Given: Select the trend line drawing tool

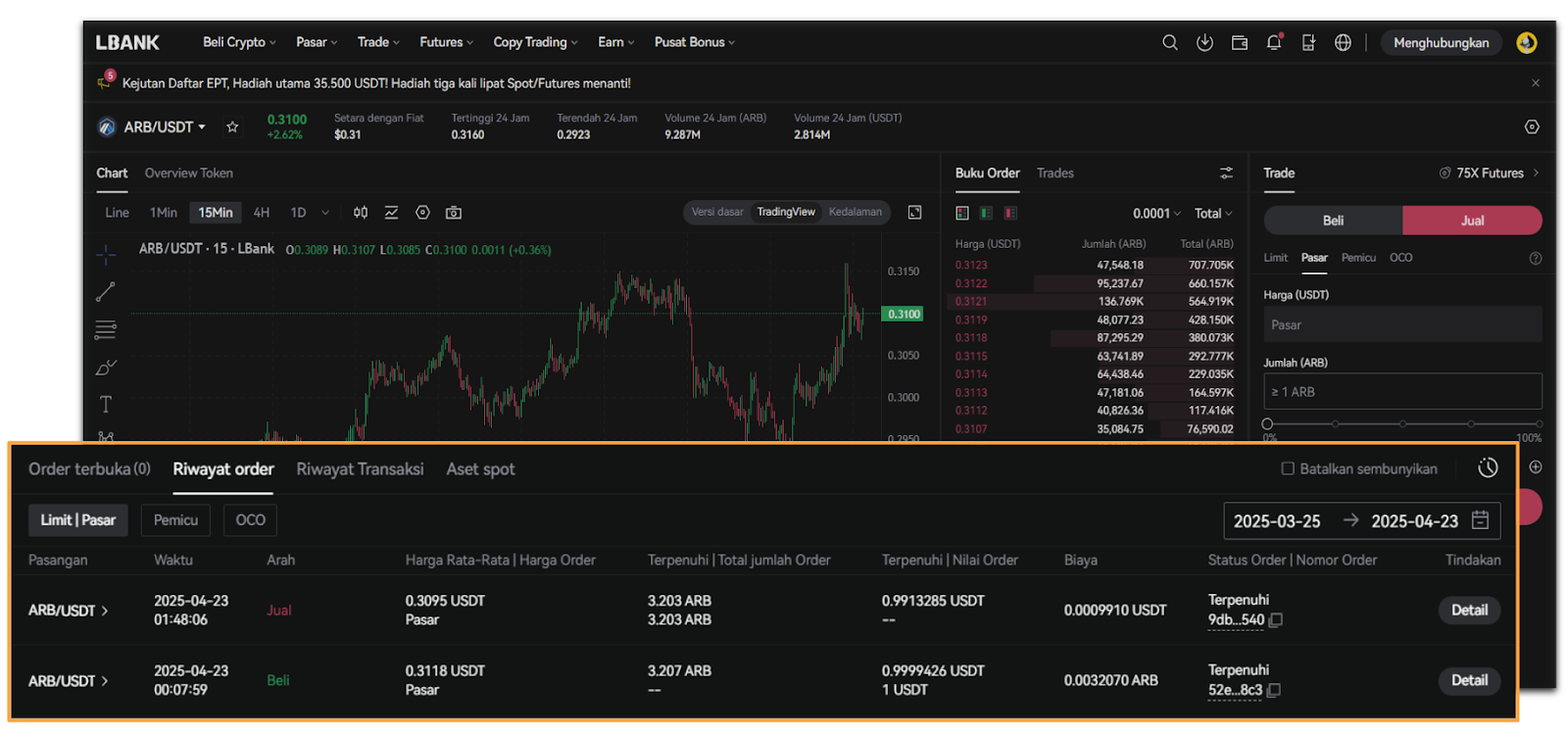Looking at the screenshot, I should tap(106, 292).
